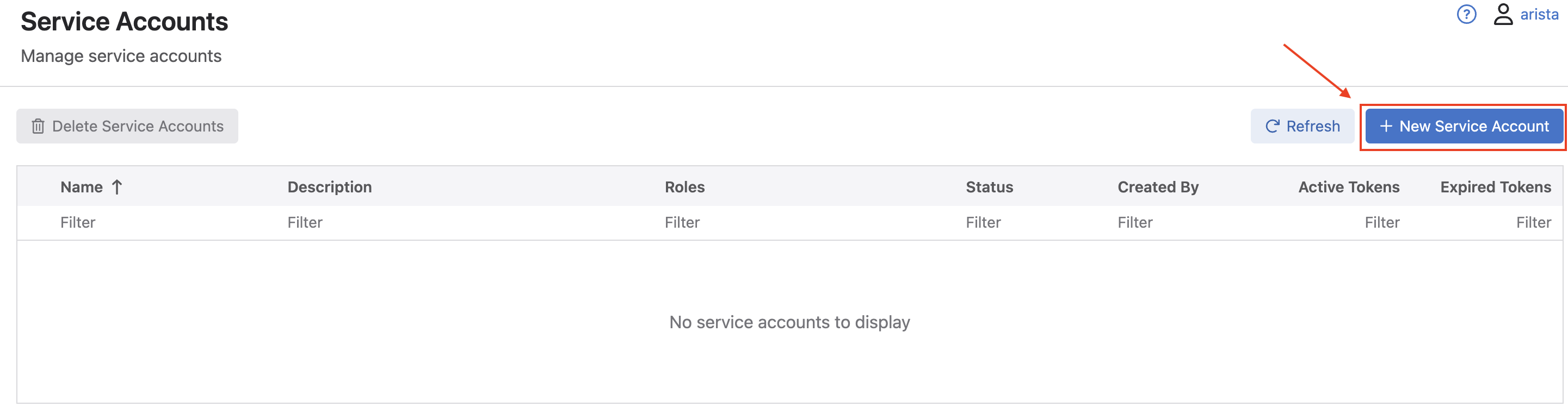Sort by the Created By column
Image resolution: width=1568 pixels, height=413 pixels.
(x=1158, y=187)
